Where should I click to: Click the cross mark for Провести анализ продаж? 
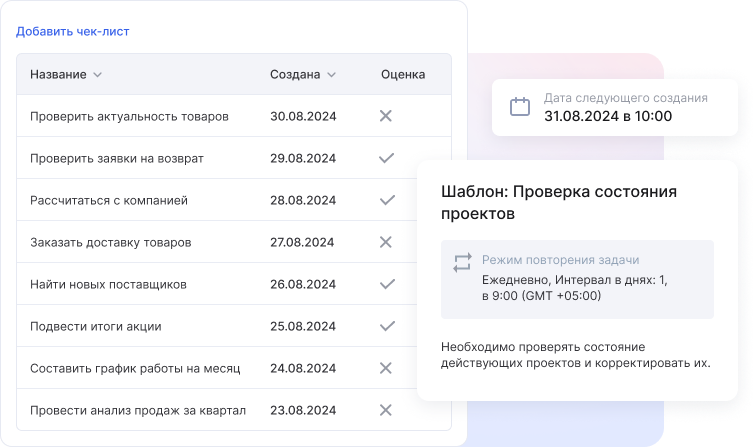pyautogui.click(x=386, y=410)
